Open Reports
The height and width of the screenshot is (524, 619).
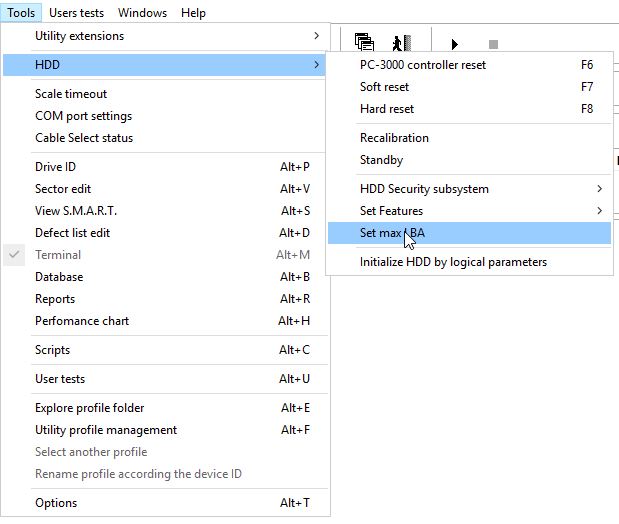(x=164, y=299)
